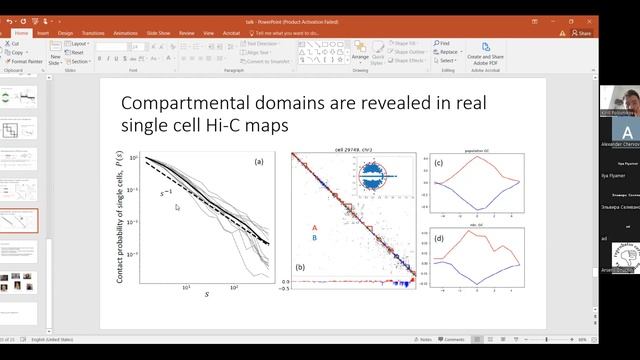The height and width of the screenshot is (360, 640).
Task: Click the Fit slide to window icon
Action: 594,339
